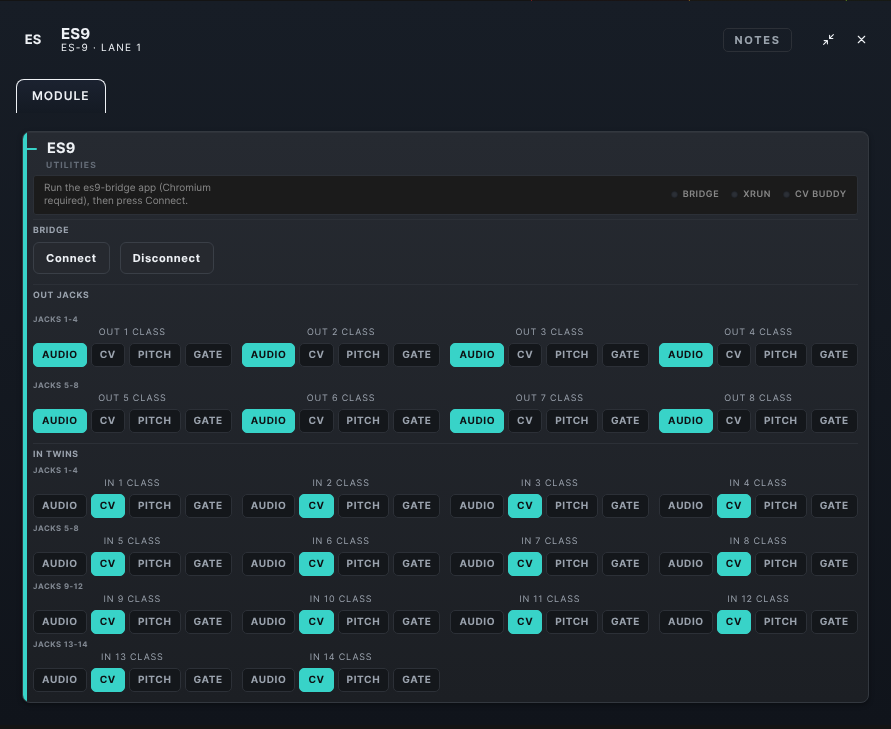Select CV for IN 13 class

tap(107, 680)
